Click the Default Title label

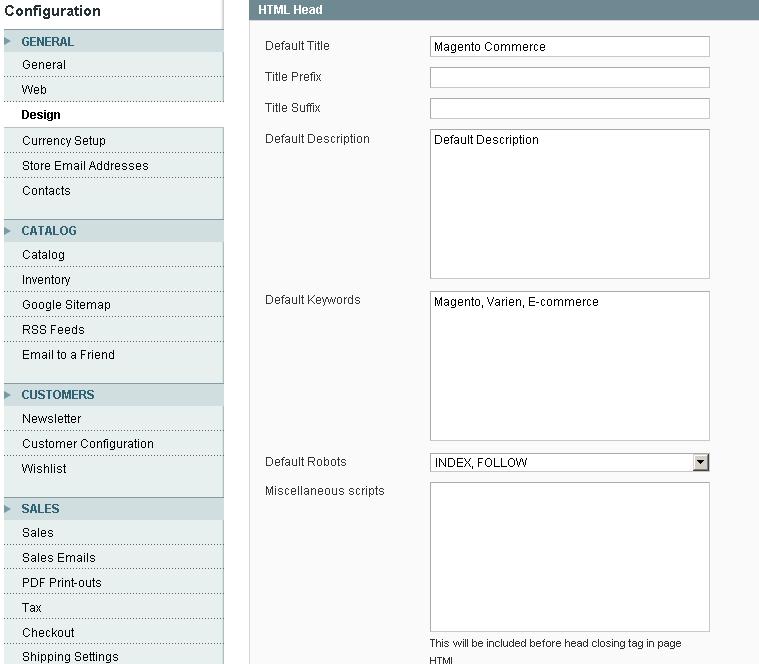(x=297, y=45)
